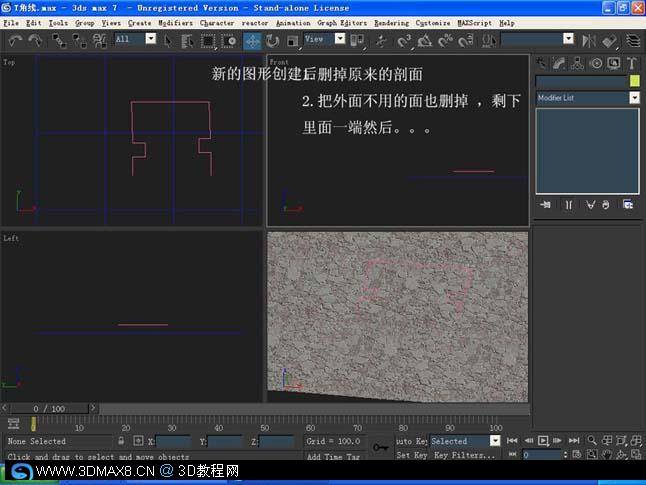Click the yellow object color swatch

(x=635, y=81)
